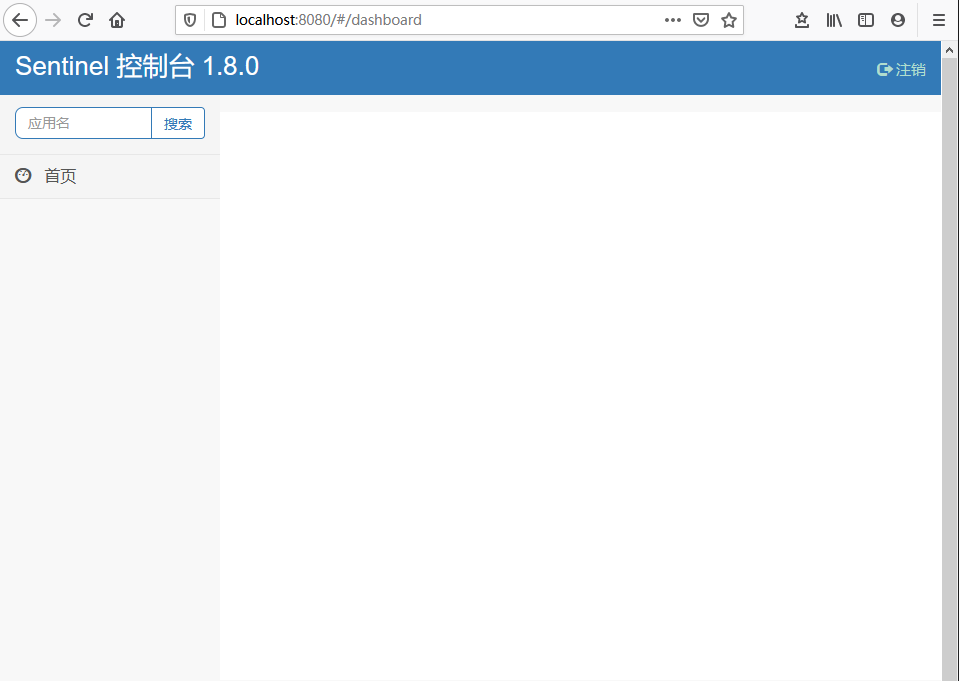Open the page actions three-dots menu
The width and height of the screenshot is (959, 681).
(x=673, y=20)
